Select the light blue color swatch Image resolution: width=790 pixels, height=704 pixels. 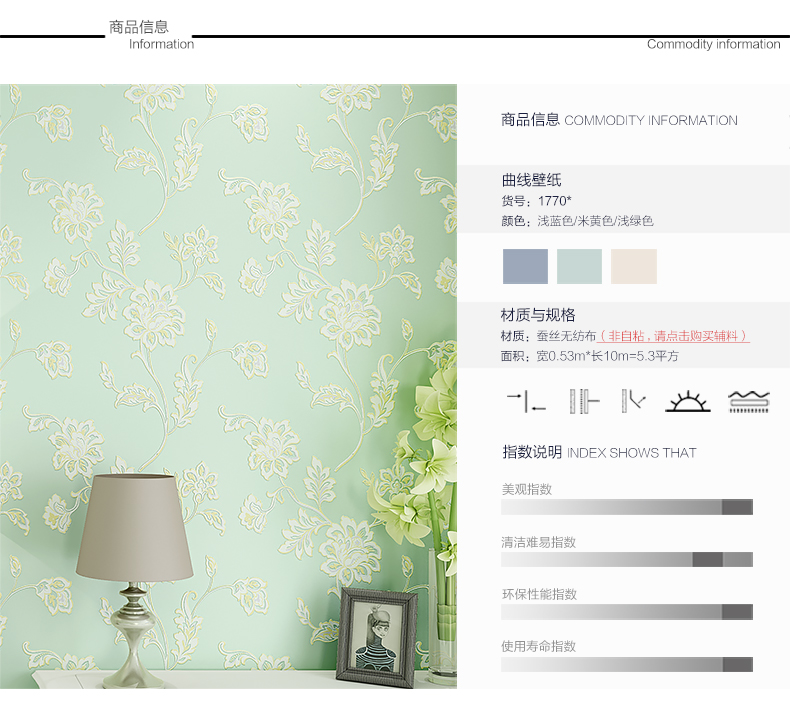[525, 267]
